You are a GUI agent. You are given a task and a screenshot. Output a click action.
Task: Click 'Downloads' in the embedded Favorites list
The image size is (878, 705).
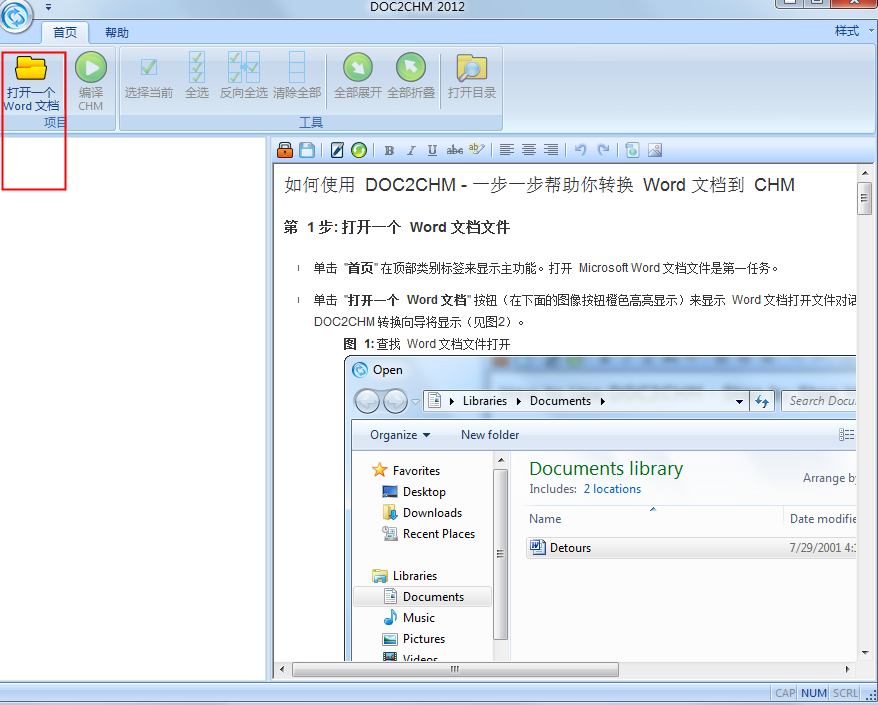coord(432,513)
